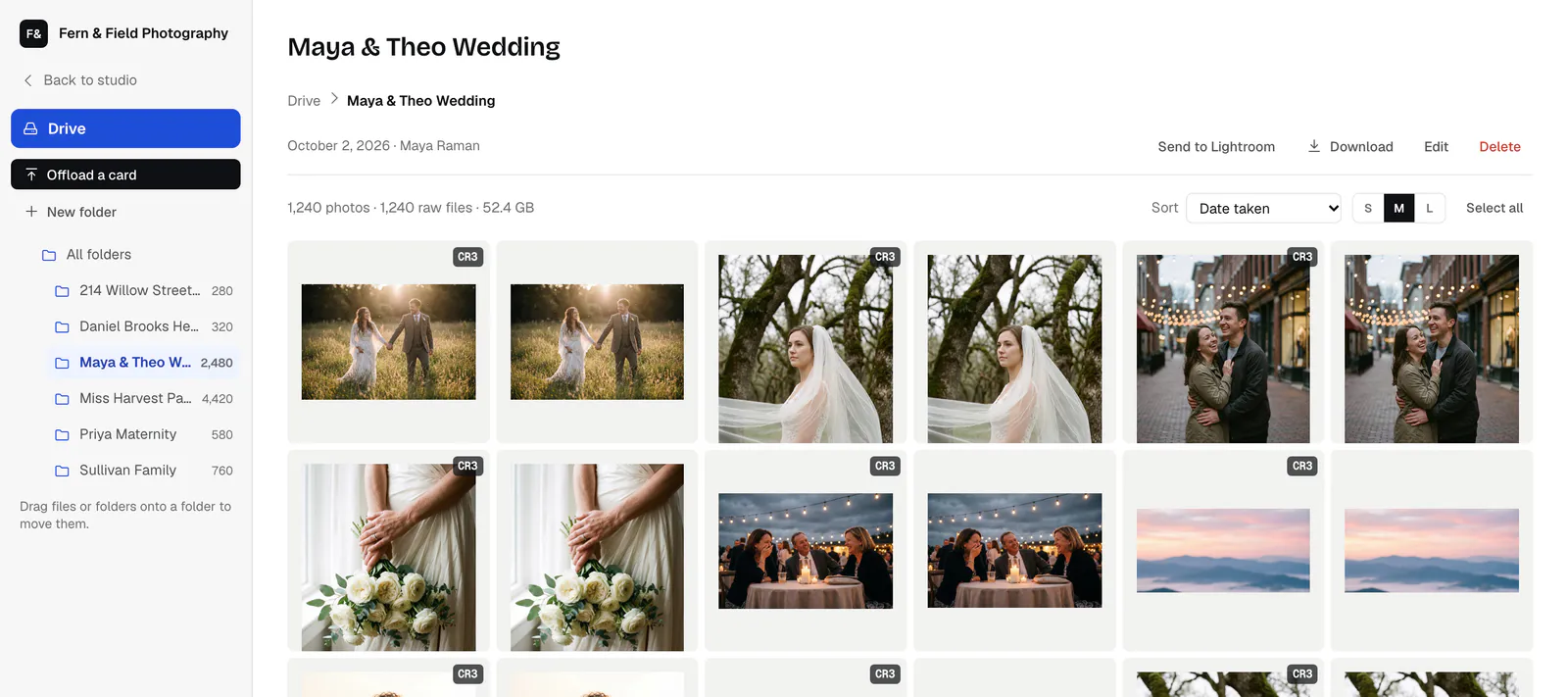Click the 4,420 count for Miss Harvest
Image resolution: width=1568 pixels, height=697 pixels.
pyautogui.click(x=218, y=399)
